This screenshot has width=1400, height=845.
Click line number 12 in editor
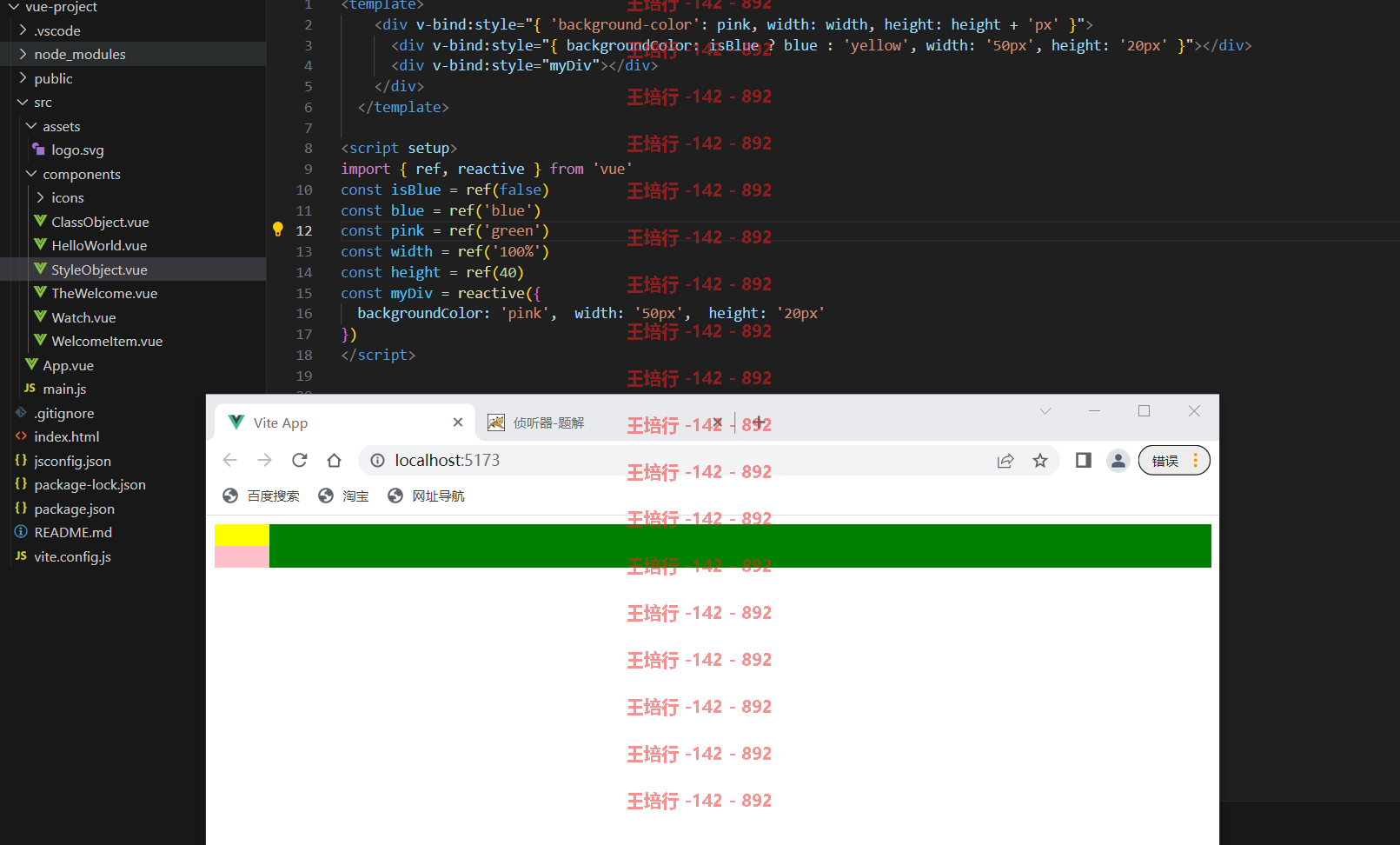tap(304, 230)
